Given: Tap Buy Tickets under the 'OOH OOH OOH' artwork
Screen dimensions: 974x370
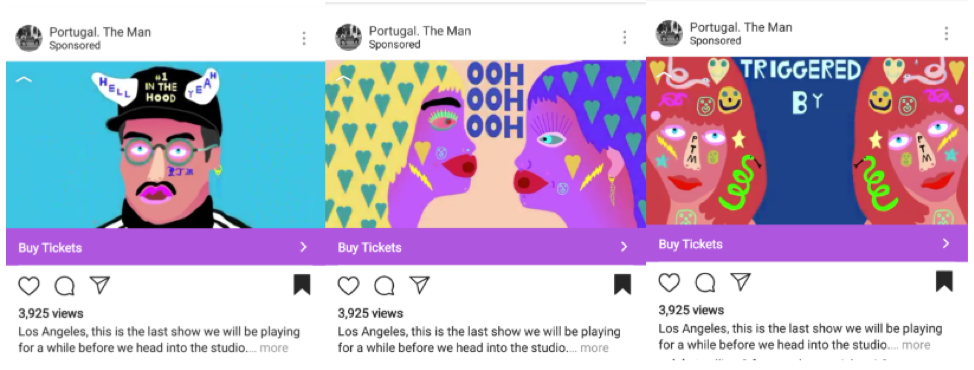Looking at the screenshot, I should pos(486,247).
